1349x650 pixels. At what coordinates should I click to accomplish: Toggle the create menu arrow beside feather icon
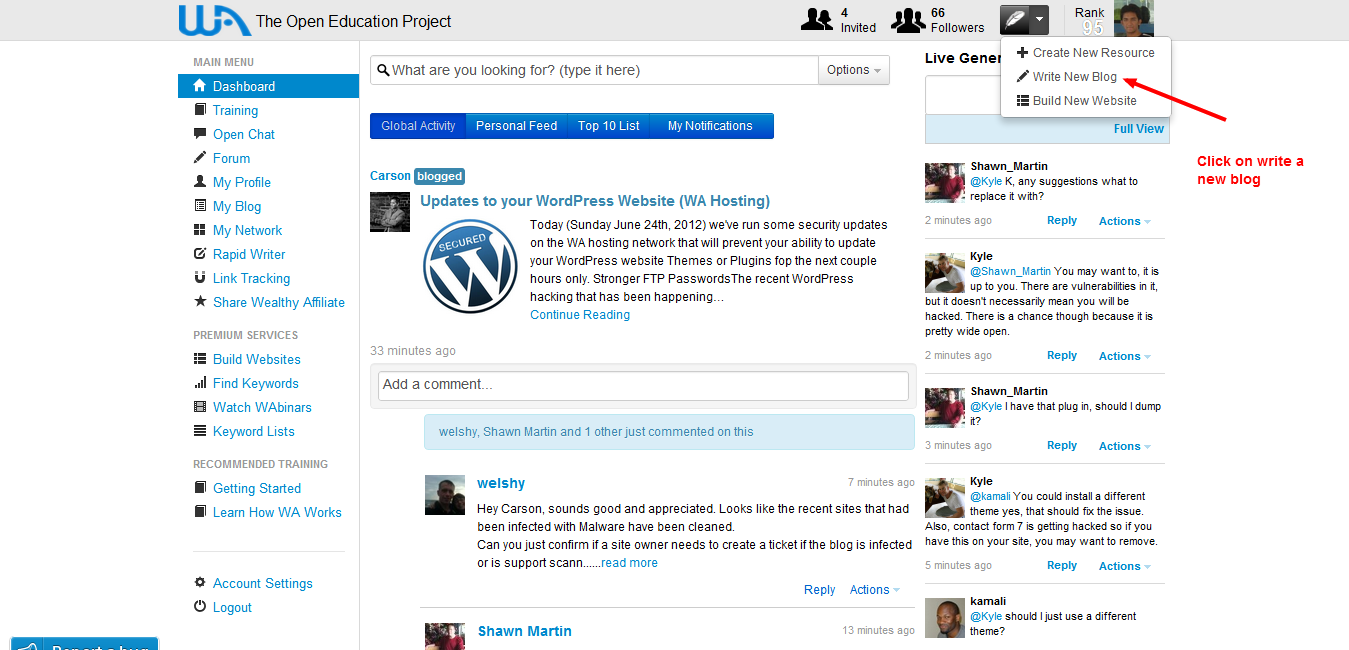point(1040,20)
